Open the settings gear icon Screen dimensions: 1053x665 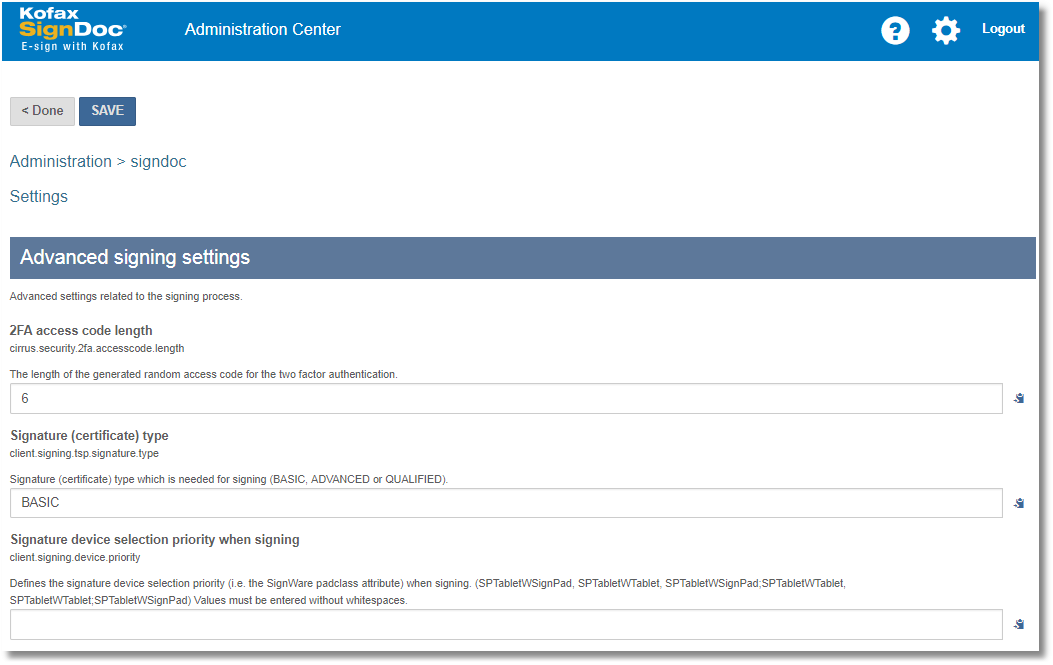point(946,30)
